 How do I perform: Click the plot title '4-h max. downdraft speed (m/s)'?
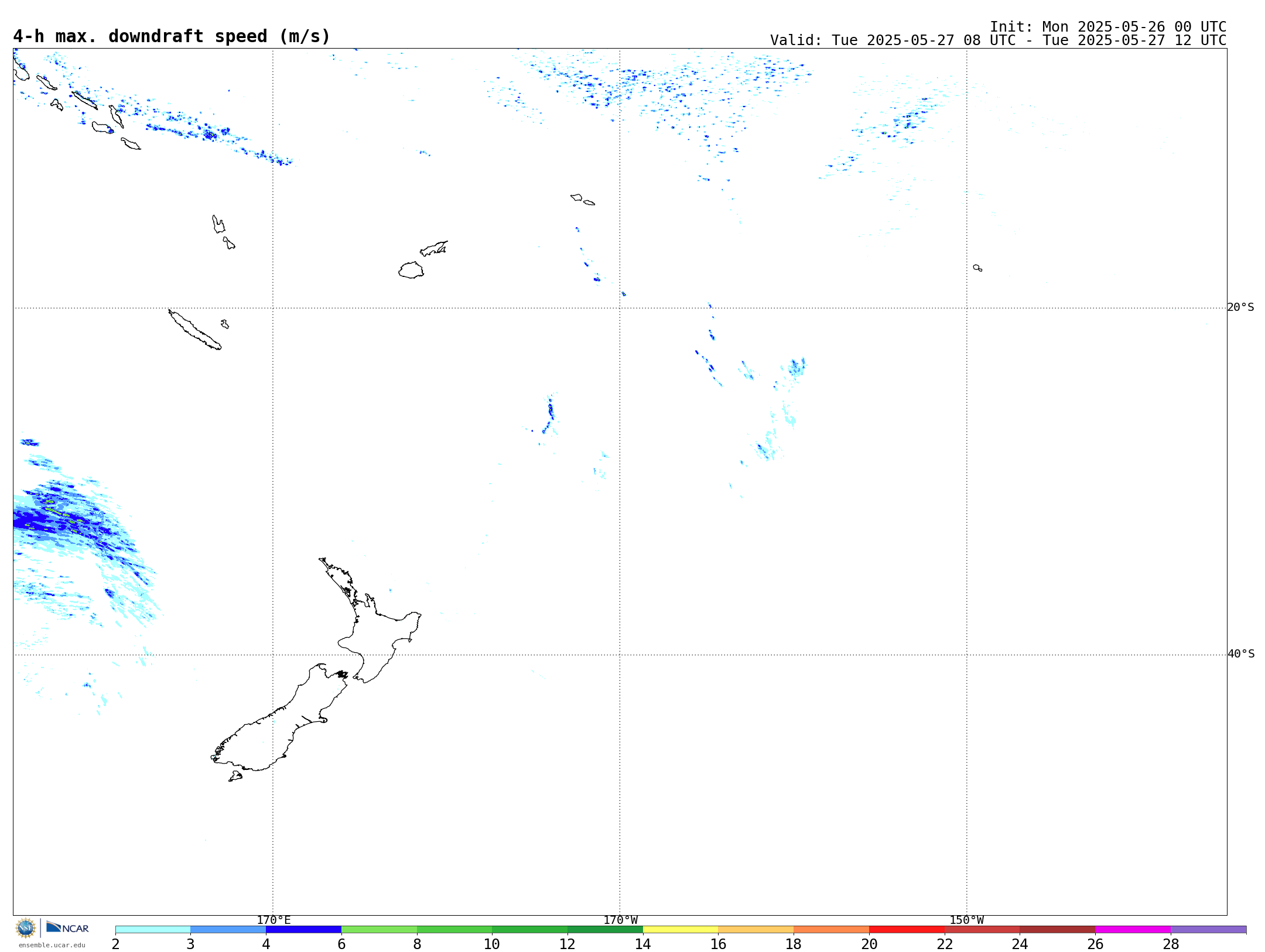click(x=172, y=36)
